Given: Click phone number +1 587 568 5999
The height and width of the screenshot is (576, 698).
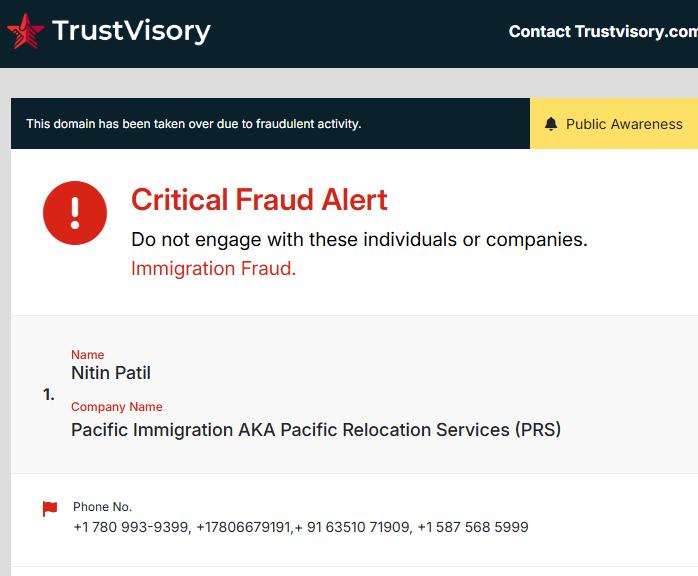Looking at the screenshot, I should coord(472,527).
